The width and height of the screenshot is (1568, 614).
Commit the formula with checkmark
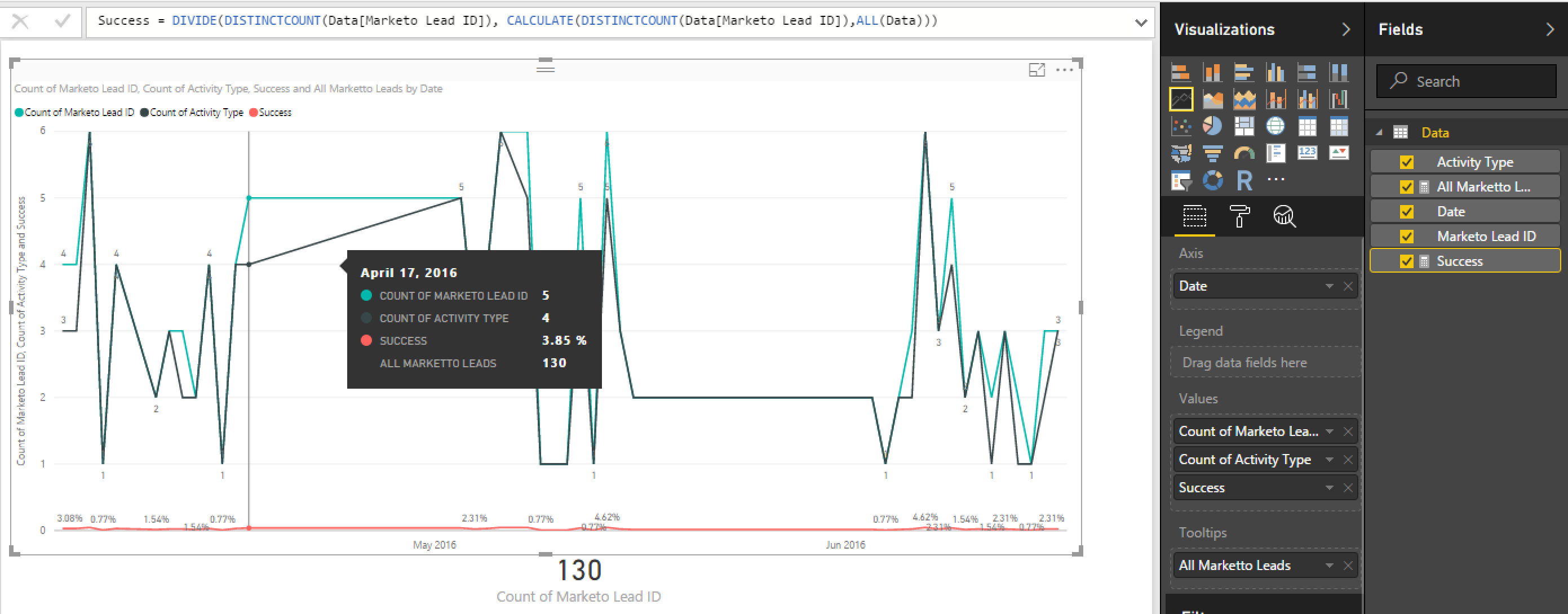point(62,22)
